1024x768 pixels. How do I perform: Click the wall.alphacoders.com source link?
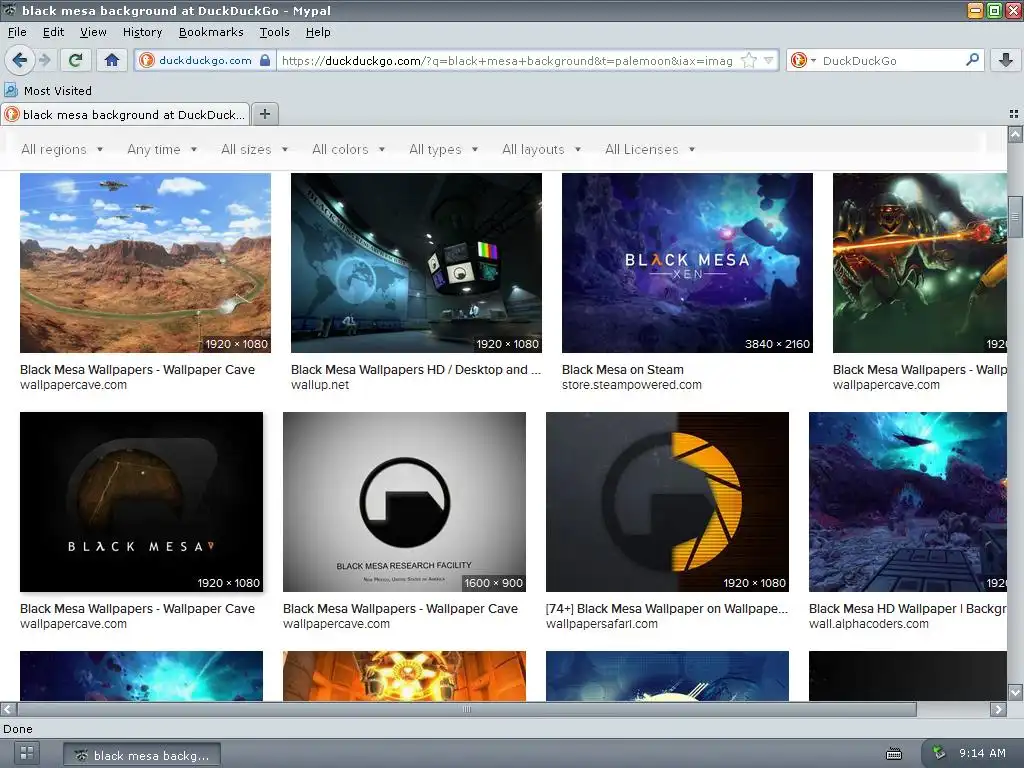tap(869, 624)
